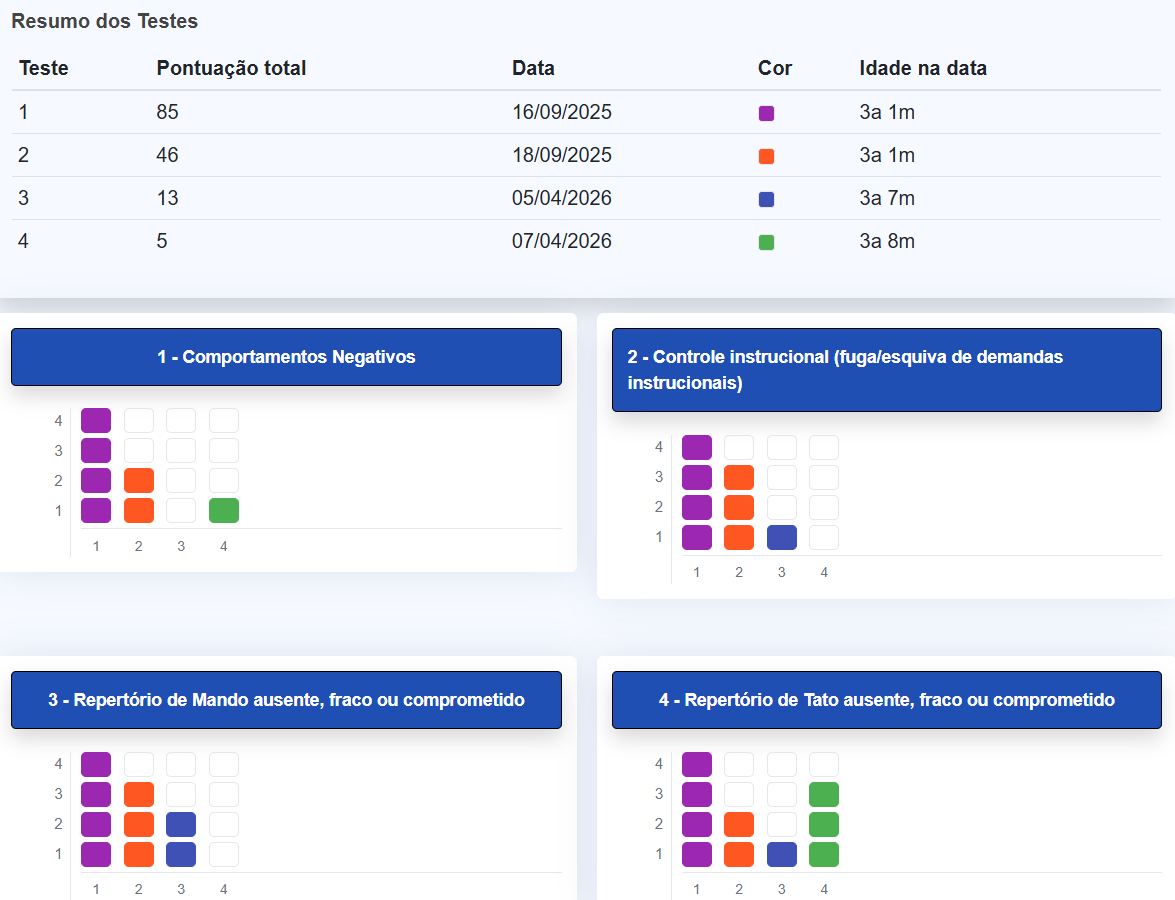This screenshot has width=1175, height=900.
Task: Open the '1 - Comportamentos Negativos' section header
Action: (x=286, y=357)
